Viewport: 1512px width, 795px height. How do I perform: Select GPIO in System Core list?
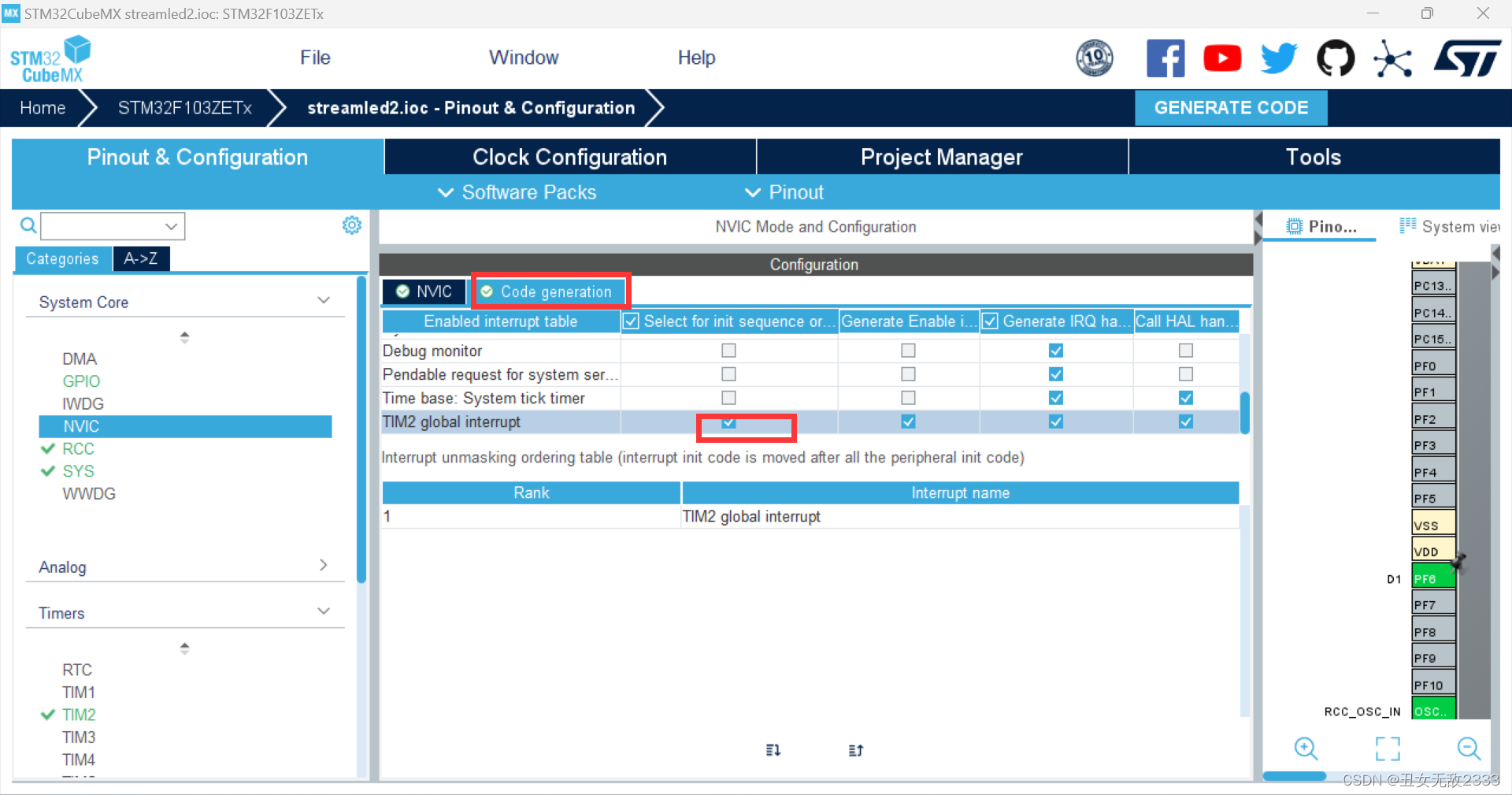(81, 381)
